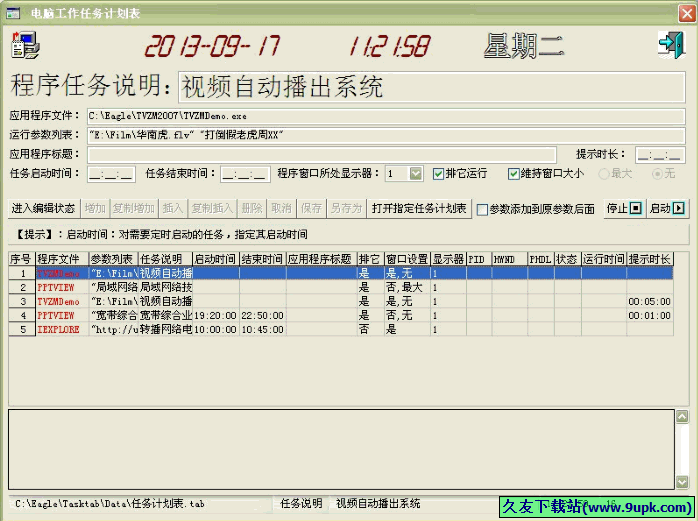
Task: Click log panel scroll down arrow
Action: click(x=682, y=482)
